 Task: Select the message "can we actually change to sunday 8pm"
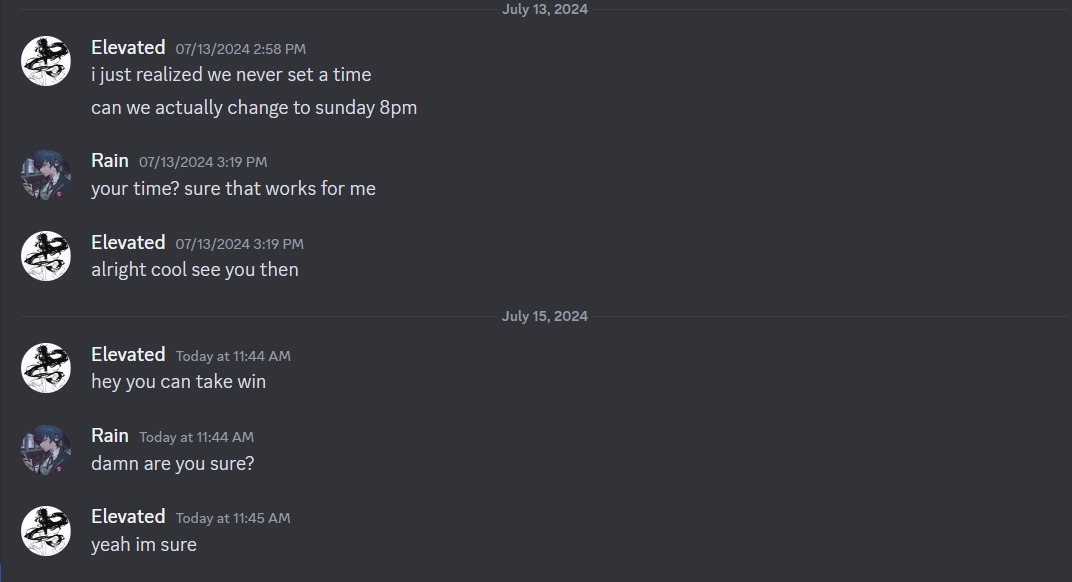click(x=254, y=108)
